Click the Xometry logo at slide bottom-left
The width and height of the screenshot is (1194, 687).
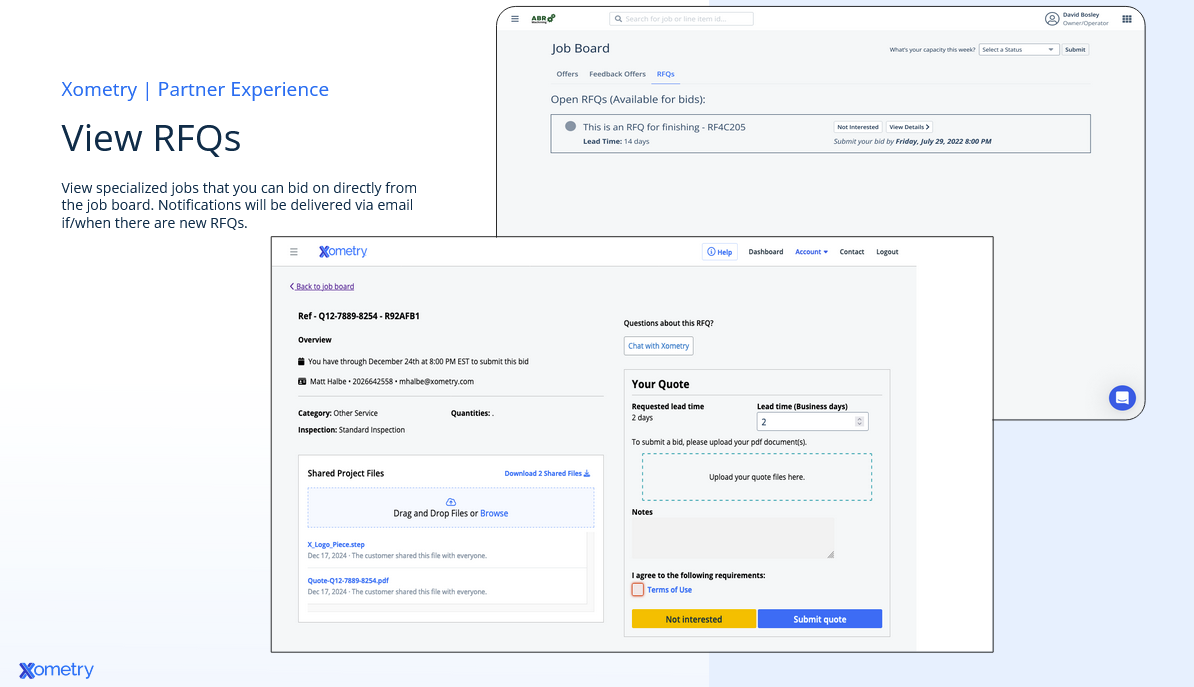pos(56,670)
